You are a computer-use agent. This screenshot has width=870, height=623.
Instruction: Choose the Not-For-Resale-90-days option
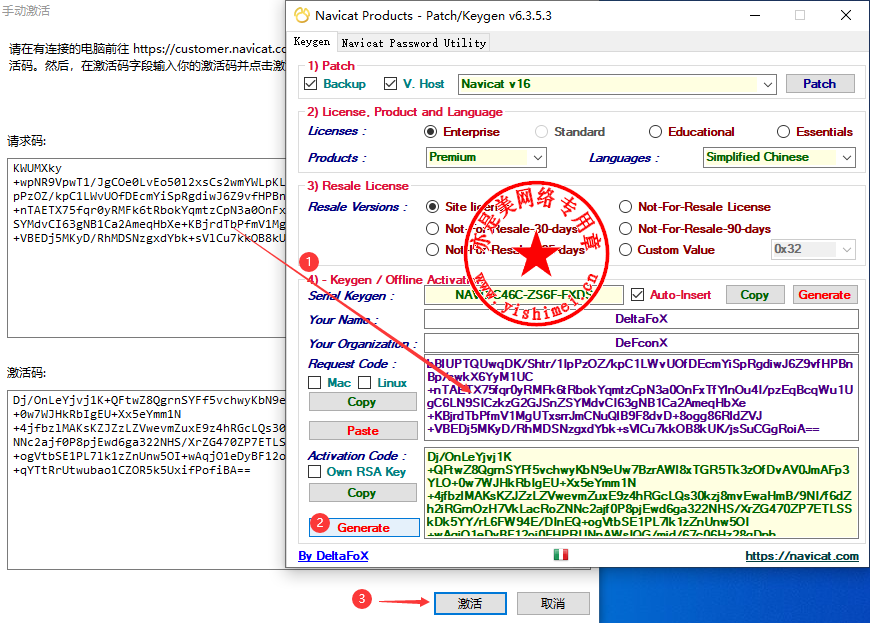point(625,229)
